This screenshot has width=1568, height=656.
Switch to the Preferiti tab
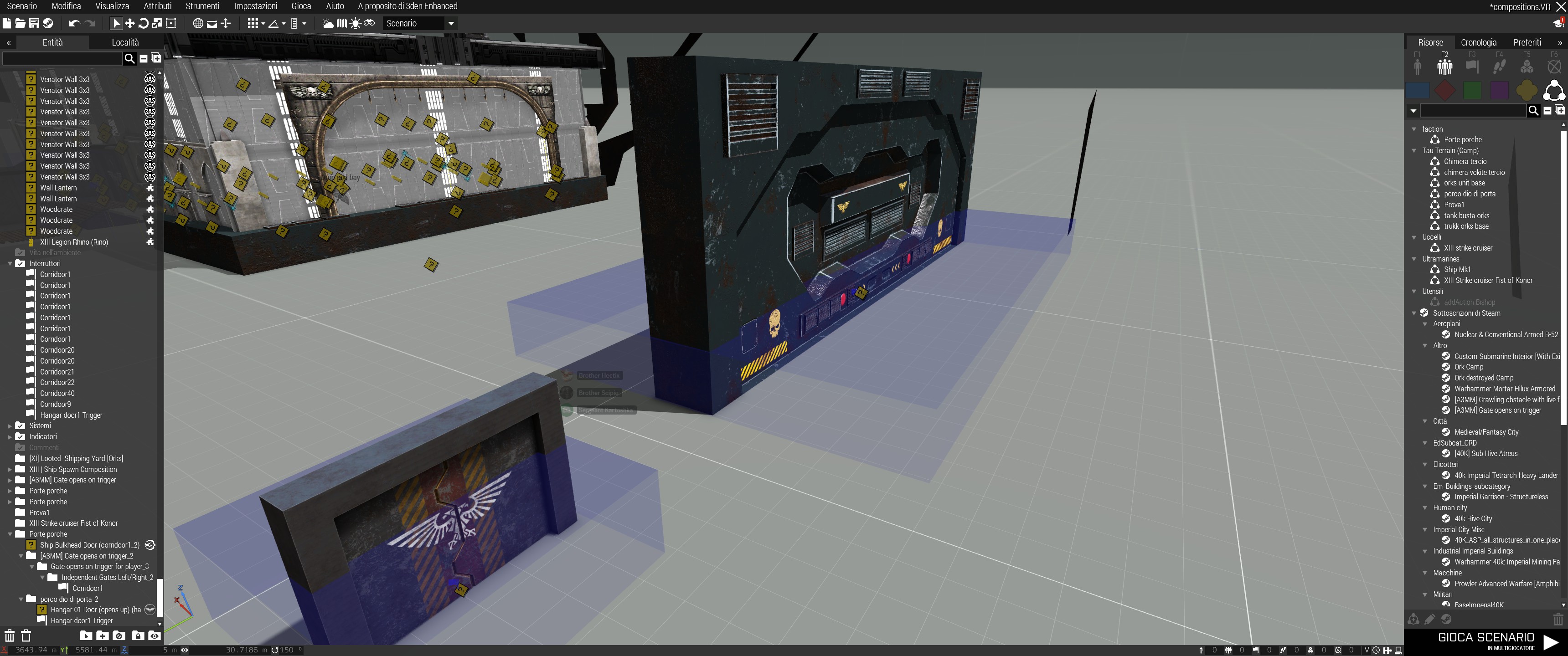coord(1527,42)
